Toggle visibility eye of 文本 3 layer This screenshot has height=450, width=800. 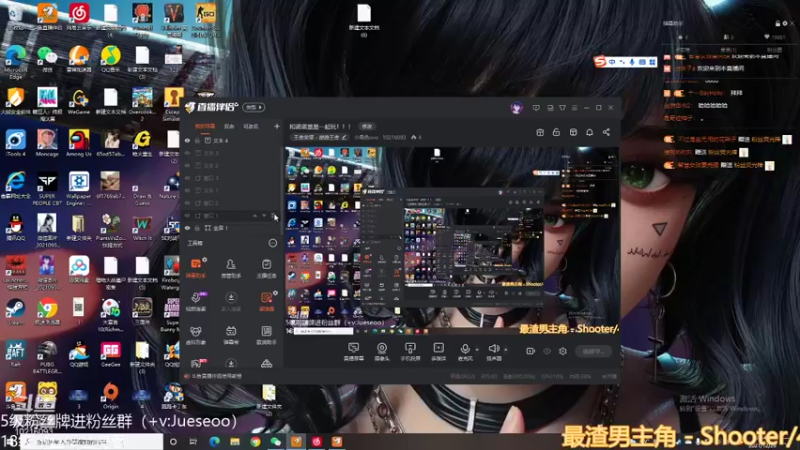187,153
